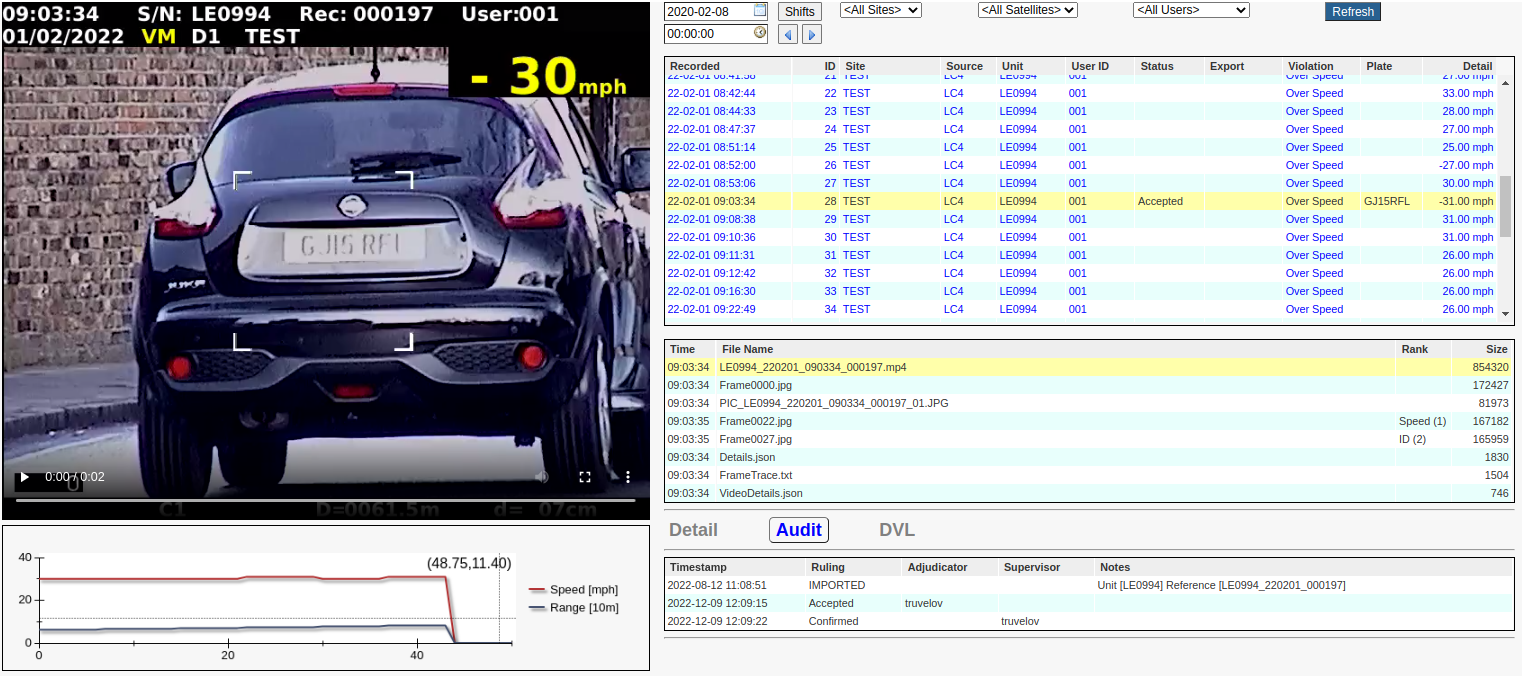This screenshot has height=676, width=1522.
Task: Click the Shifts button
Action: 799,12
